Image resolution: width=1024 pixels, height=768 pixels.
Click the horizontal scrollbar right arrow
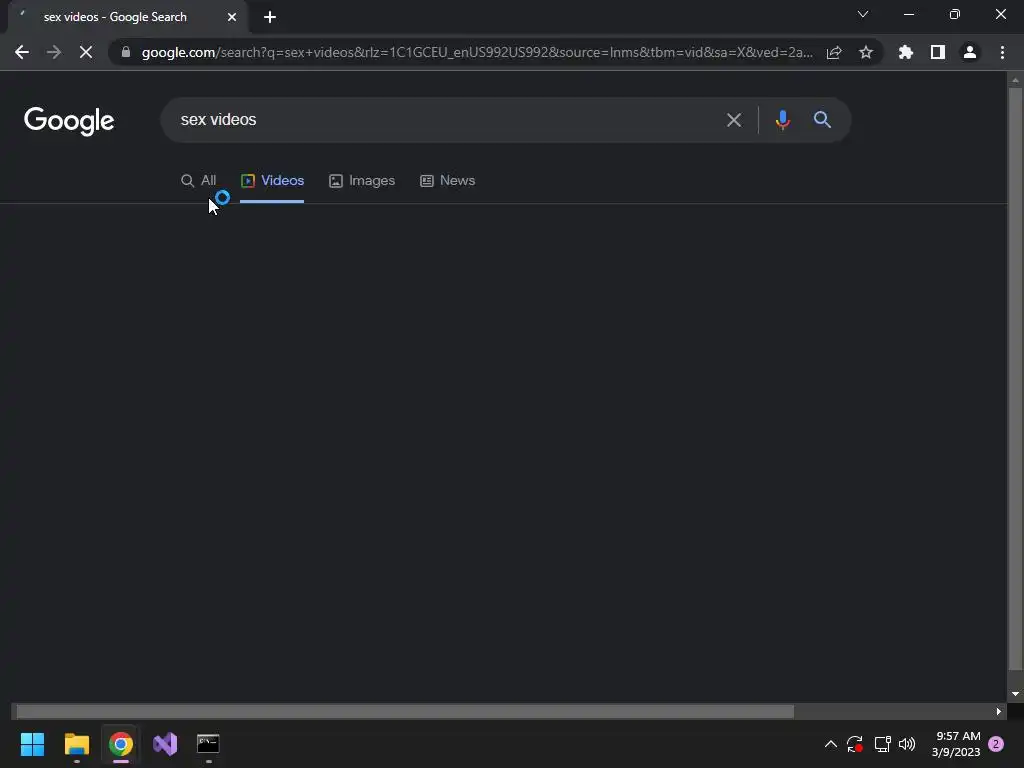pyautogui.click(x=999, y=711)
